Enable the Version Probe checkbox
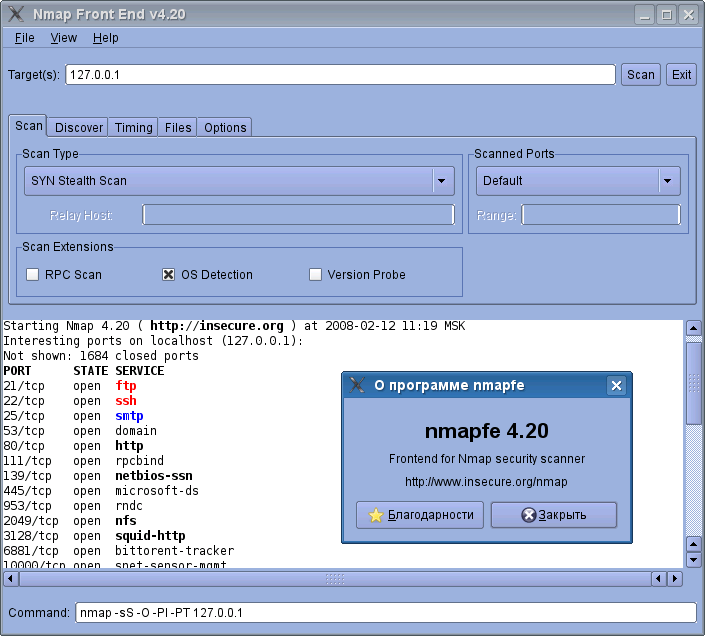Image resolution: width=705 pixels, height=636 pixels. pos(316,274)
